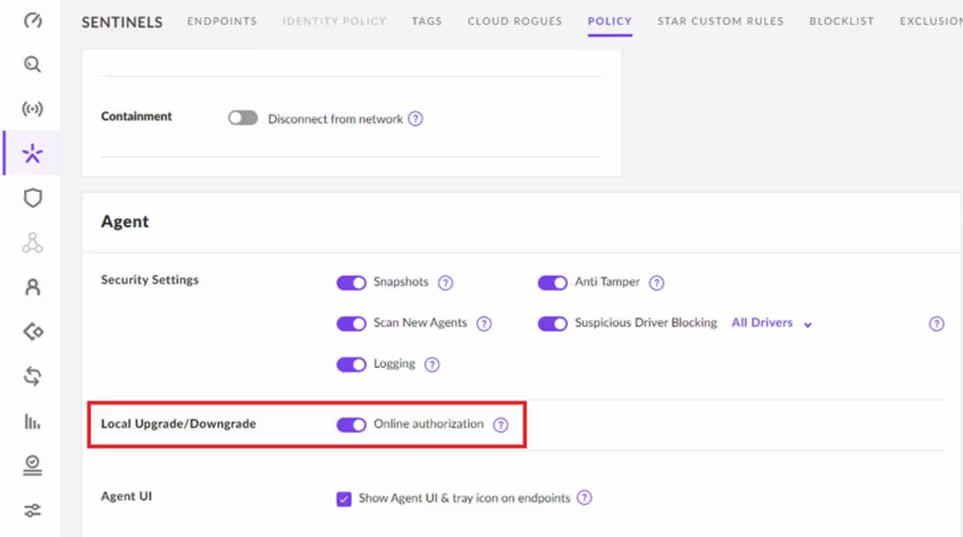The image size is (963, 537).
Task: Open the search magnifier icon in sidebar
Action: click(x=33, y=65)
